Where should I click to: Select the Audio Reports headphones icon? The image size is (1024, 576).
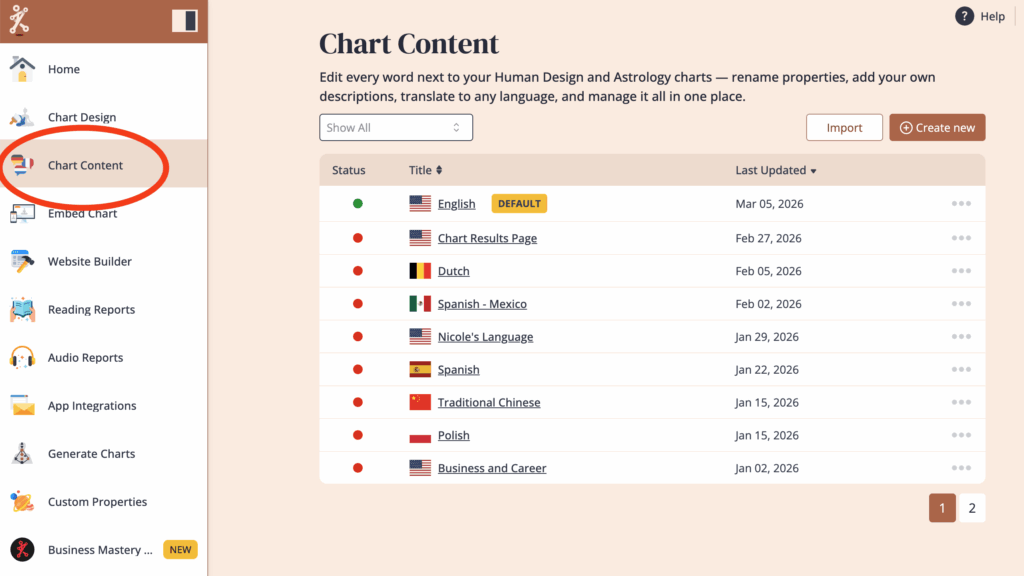point(22,358)
